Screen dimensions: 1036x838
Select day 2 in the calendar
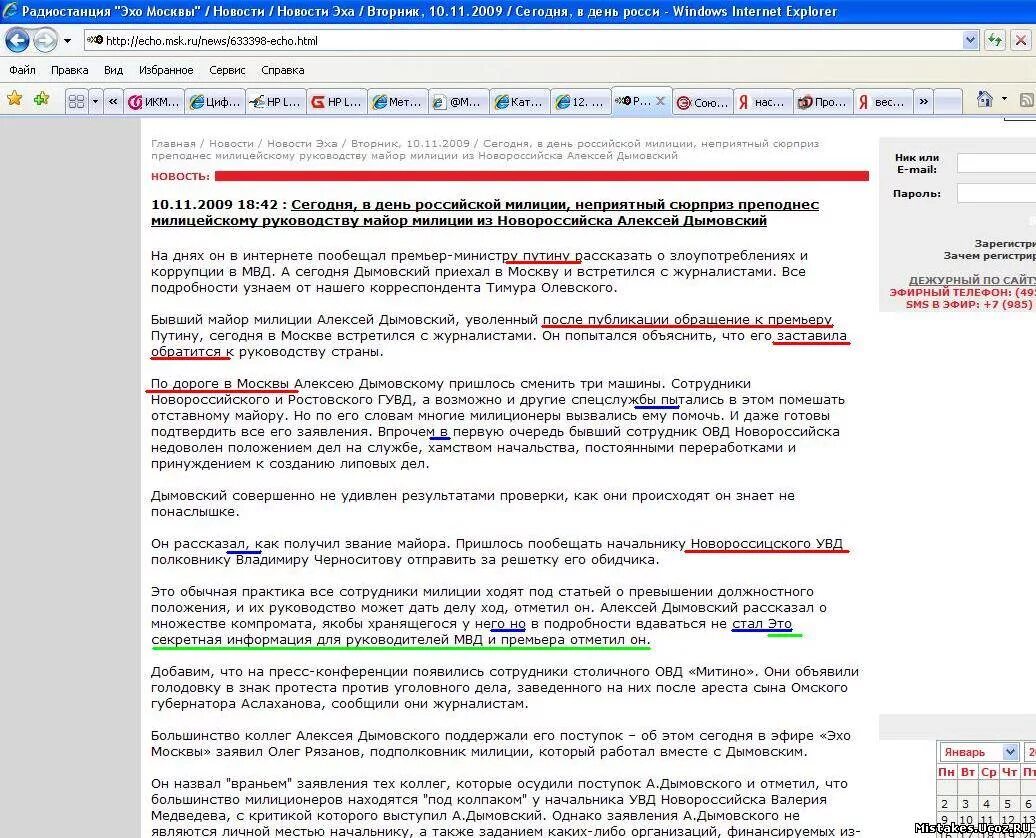[x=945, y=804]
